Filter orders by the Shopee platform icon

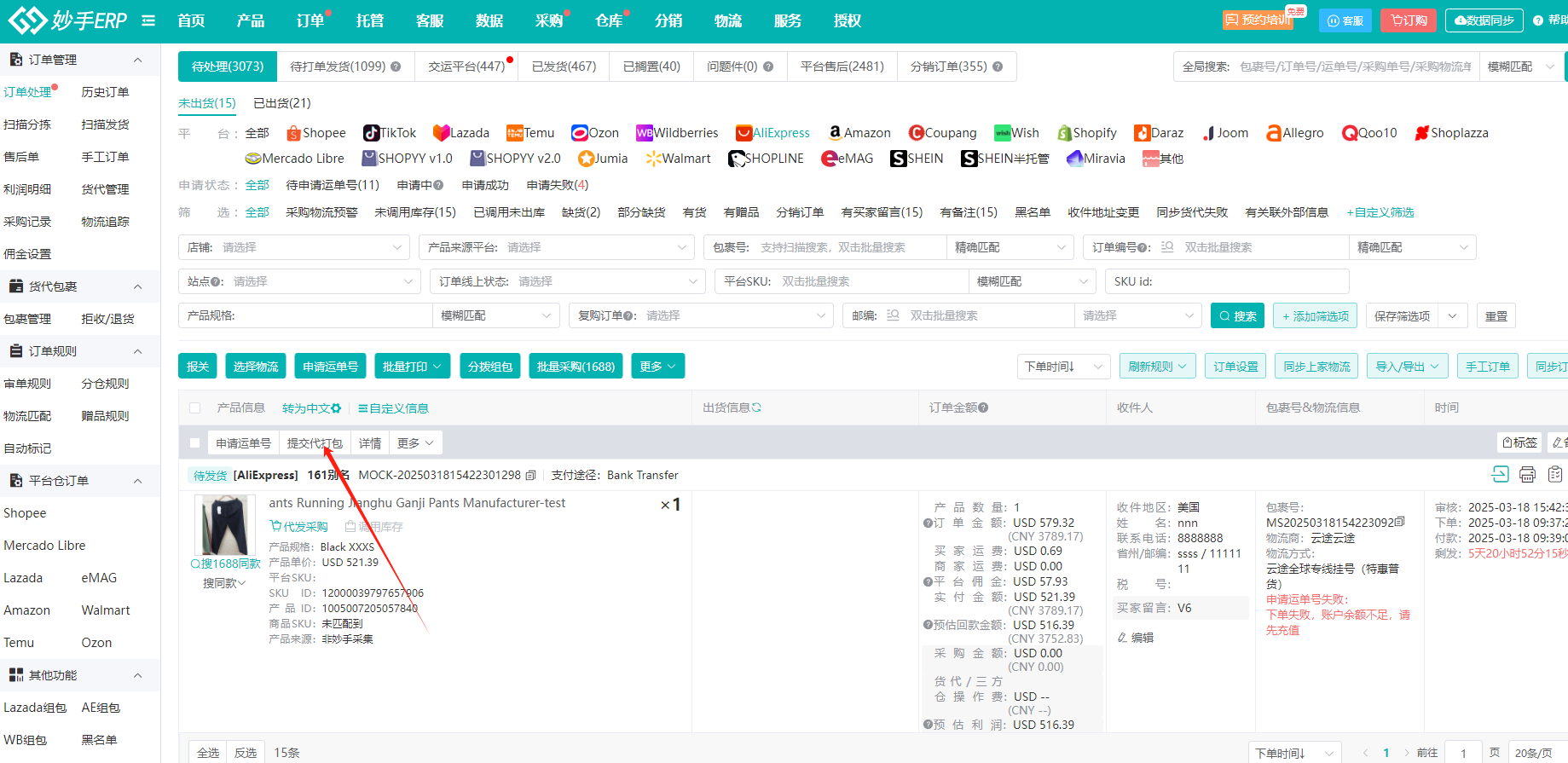[294, 133]
